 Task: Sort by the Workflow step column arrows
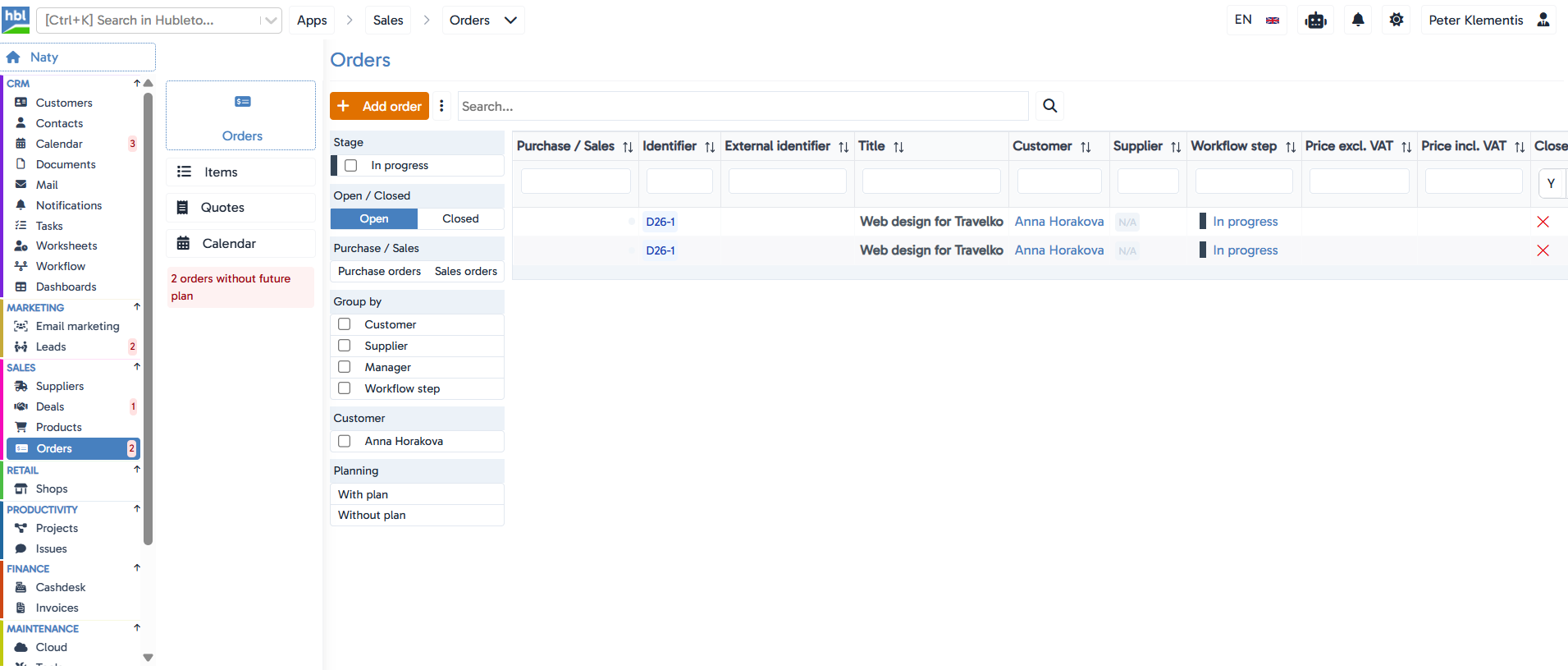(x=1291, y=147)
